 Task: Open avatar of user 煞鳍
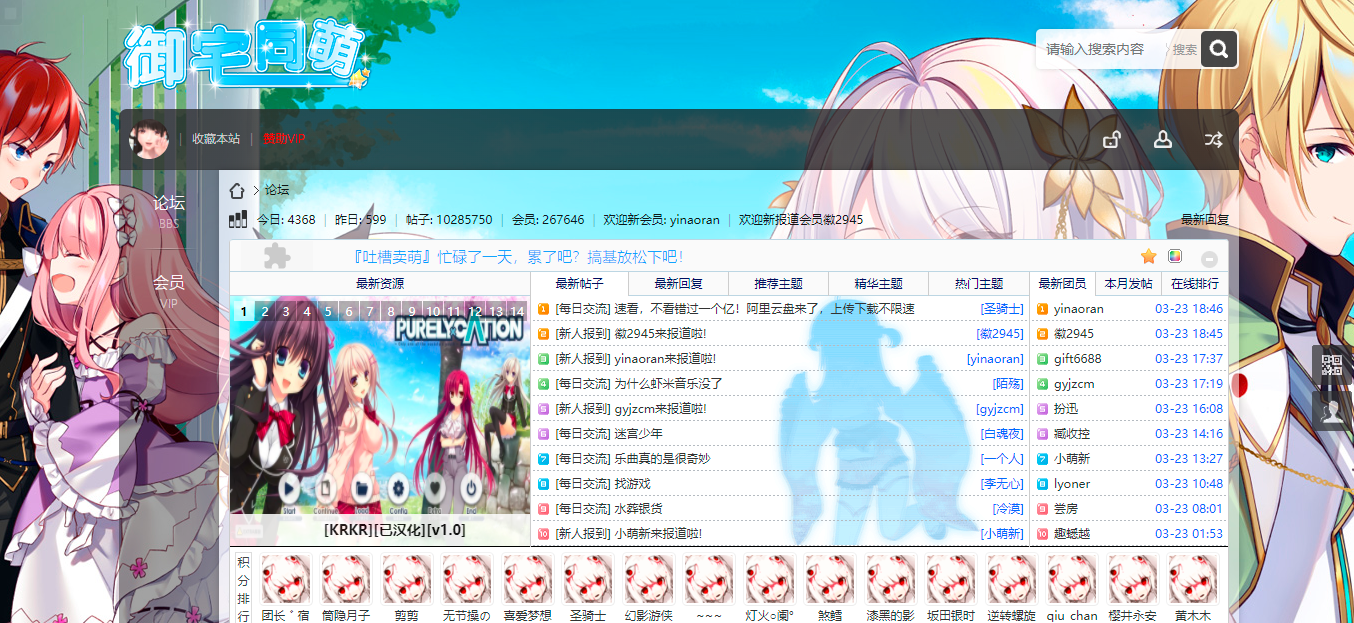pyautogui.click(x=831, y=580)
